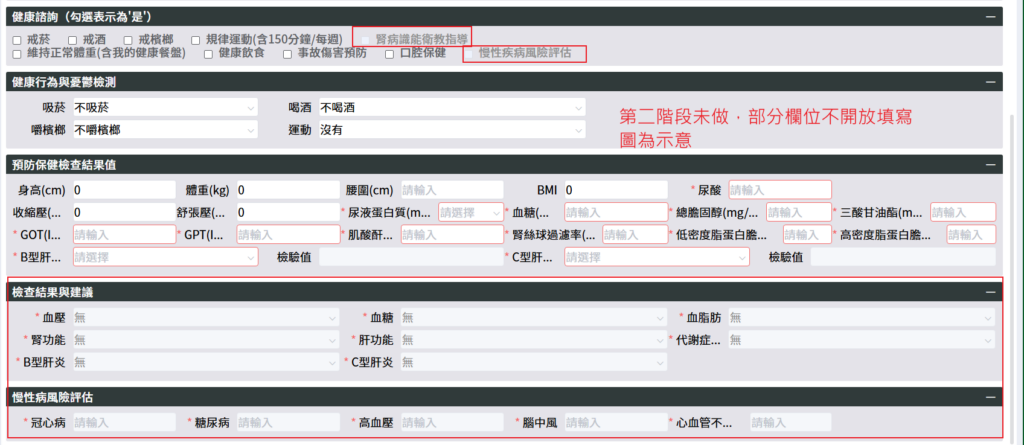This screenshot has width=1024, height=445.
Task: Collapse the 健康行為與憂鬱檢測 section
Action: [x=990, y=82]
